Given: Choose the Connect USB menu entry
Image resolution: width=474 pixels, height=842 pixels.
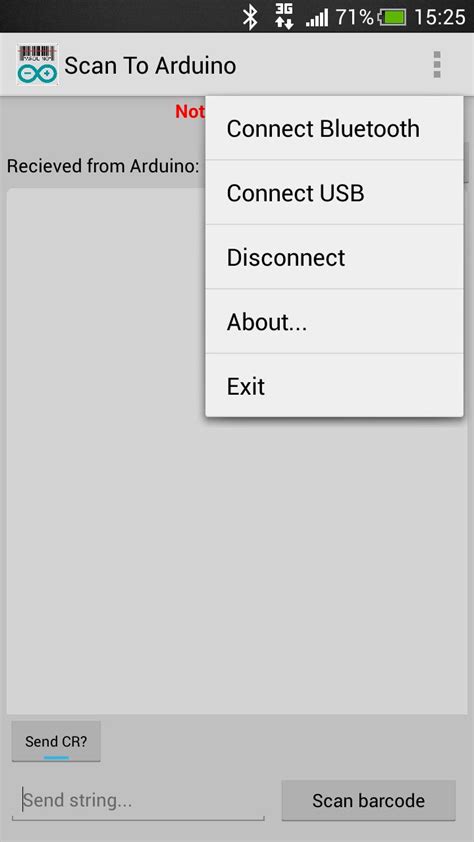Looking at the screenshot, I should coord(334,192).
